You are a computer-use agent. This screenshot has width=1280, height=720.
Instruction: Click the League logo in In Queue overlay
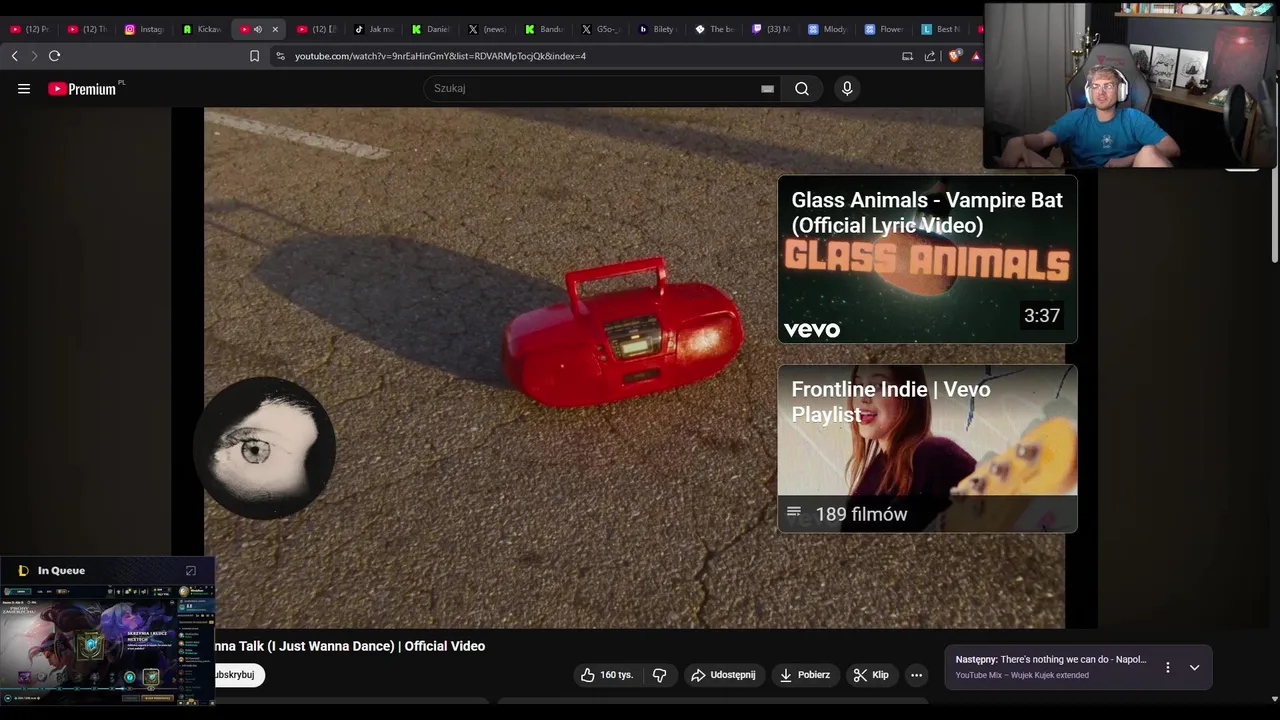click(x=23, y=571)
